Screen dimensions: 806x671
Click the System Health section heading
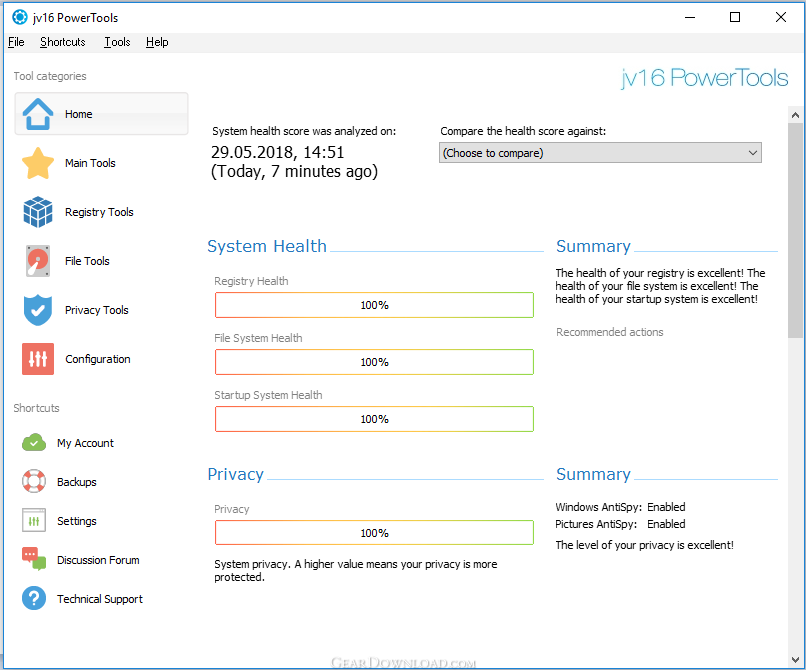point(267,246)
